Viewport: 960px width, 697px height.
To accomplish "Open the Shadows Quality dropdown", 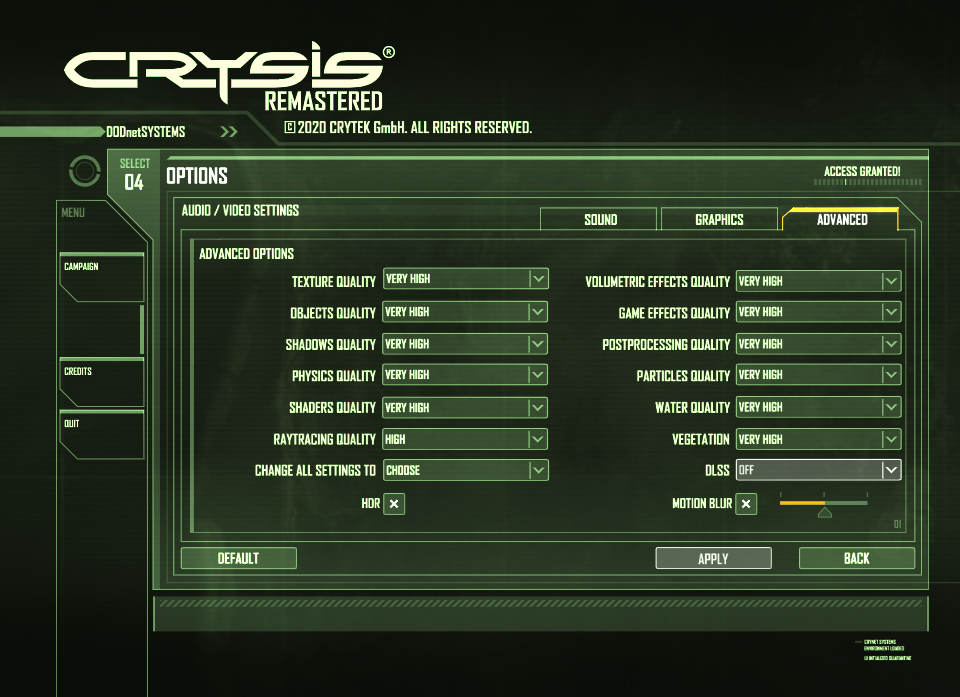I will click(x=465, y=344).
